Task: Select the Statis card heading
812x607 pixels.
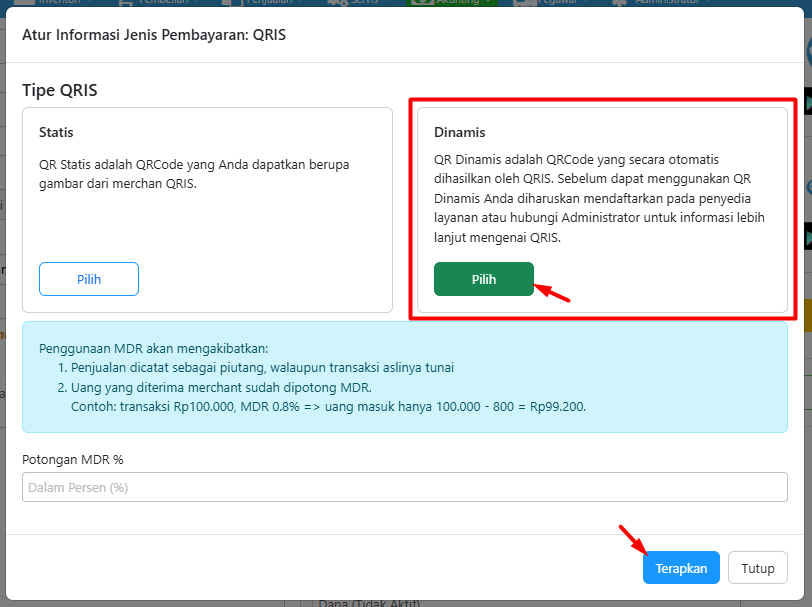Action: tap(56, 132)
